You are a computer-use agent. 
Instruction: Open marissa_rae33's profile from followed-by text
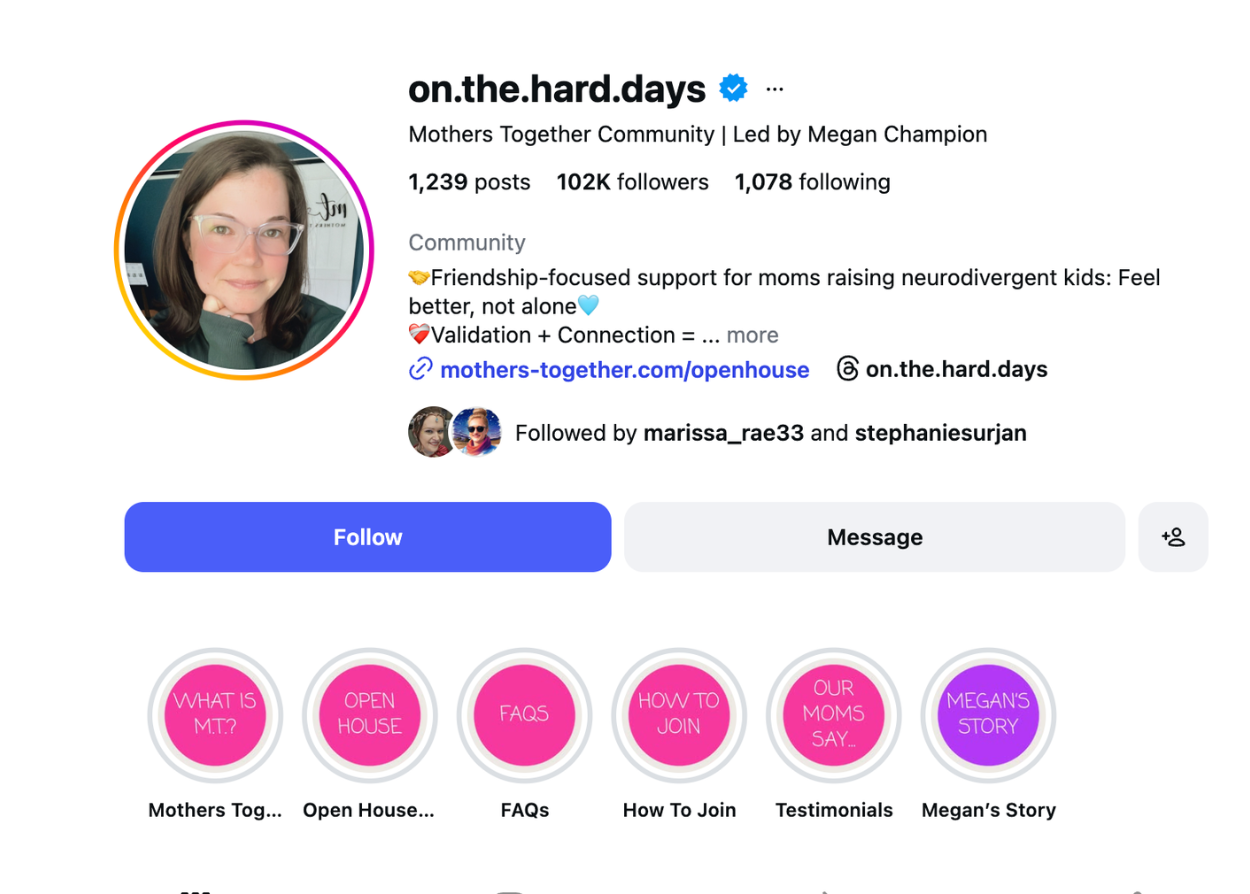pyautogui.click(x=724, y=433)
